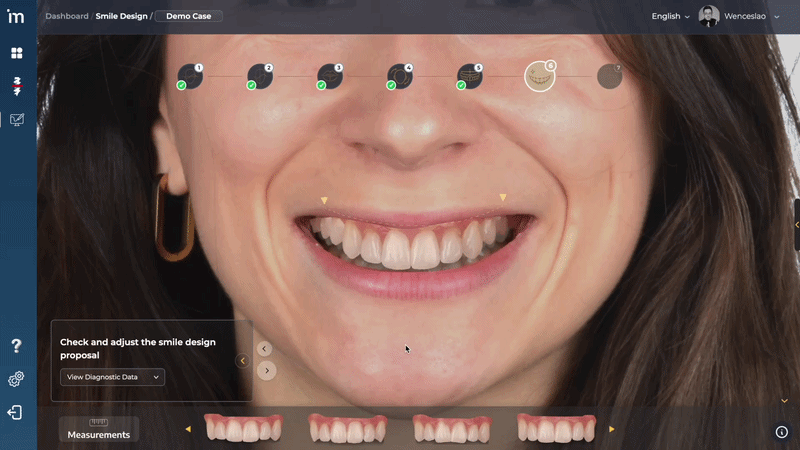The height and width of the screenshot is (450, 800).
Task: Select workflow step 3 icon
Action: 330,76
